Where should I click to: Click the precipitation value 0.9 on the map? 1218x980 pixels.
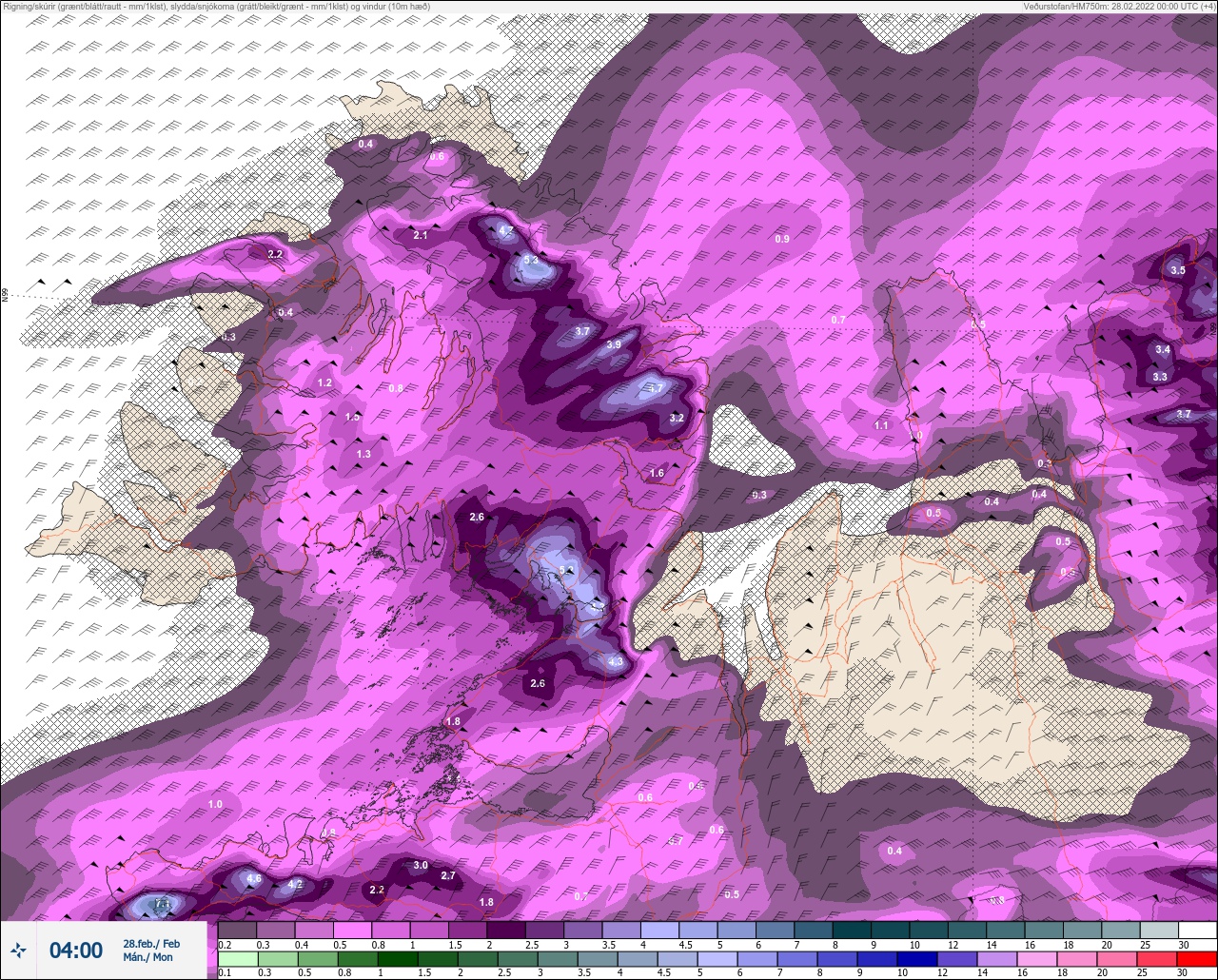pos(782,239)
